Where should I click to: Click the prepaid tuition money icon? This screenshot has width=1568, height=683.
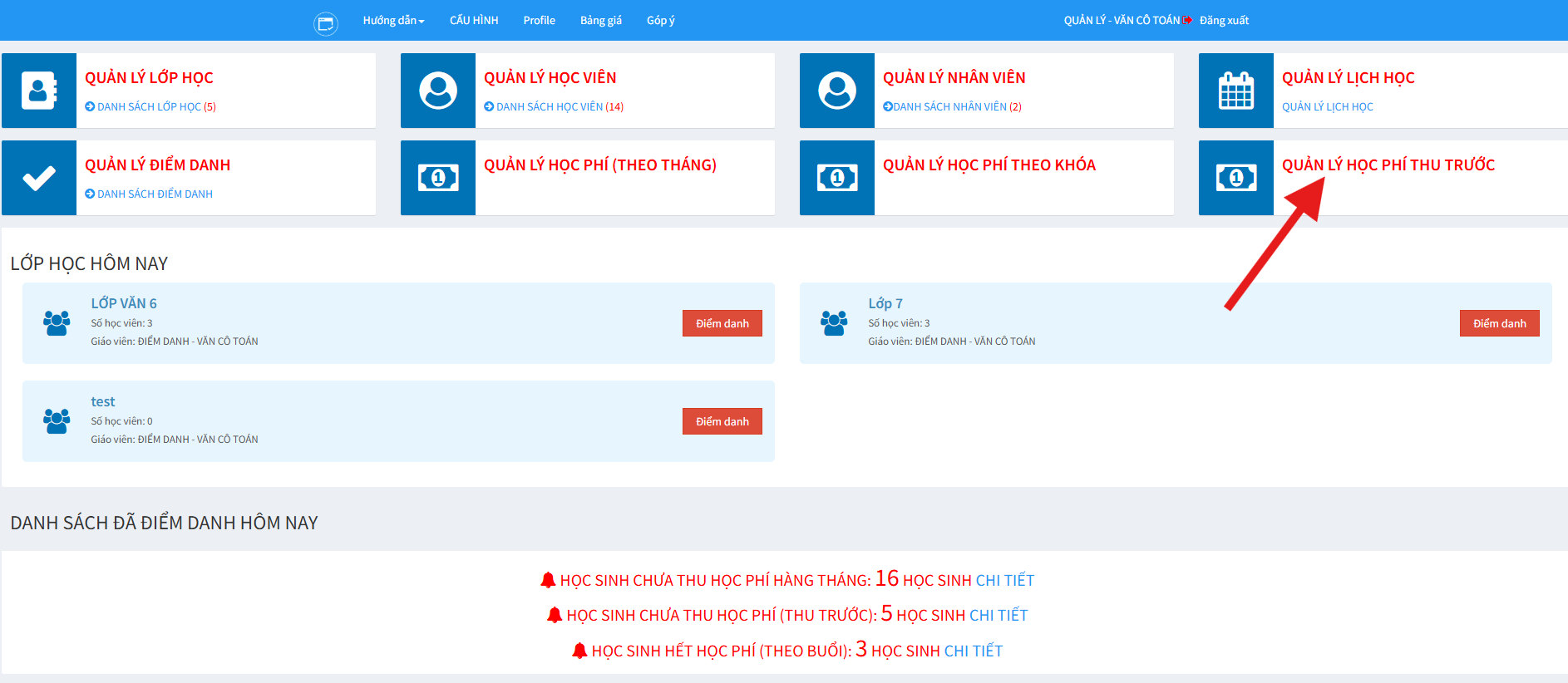[x=1236, y=178]
